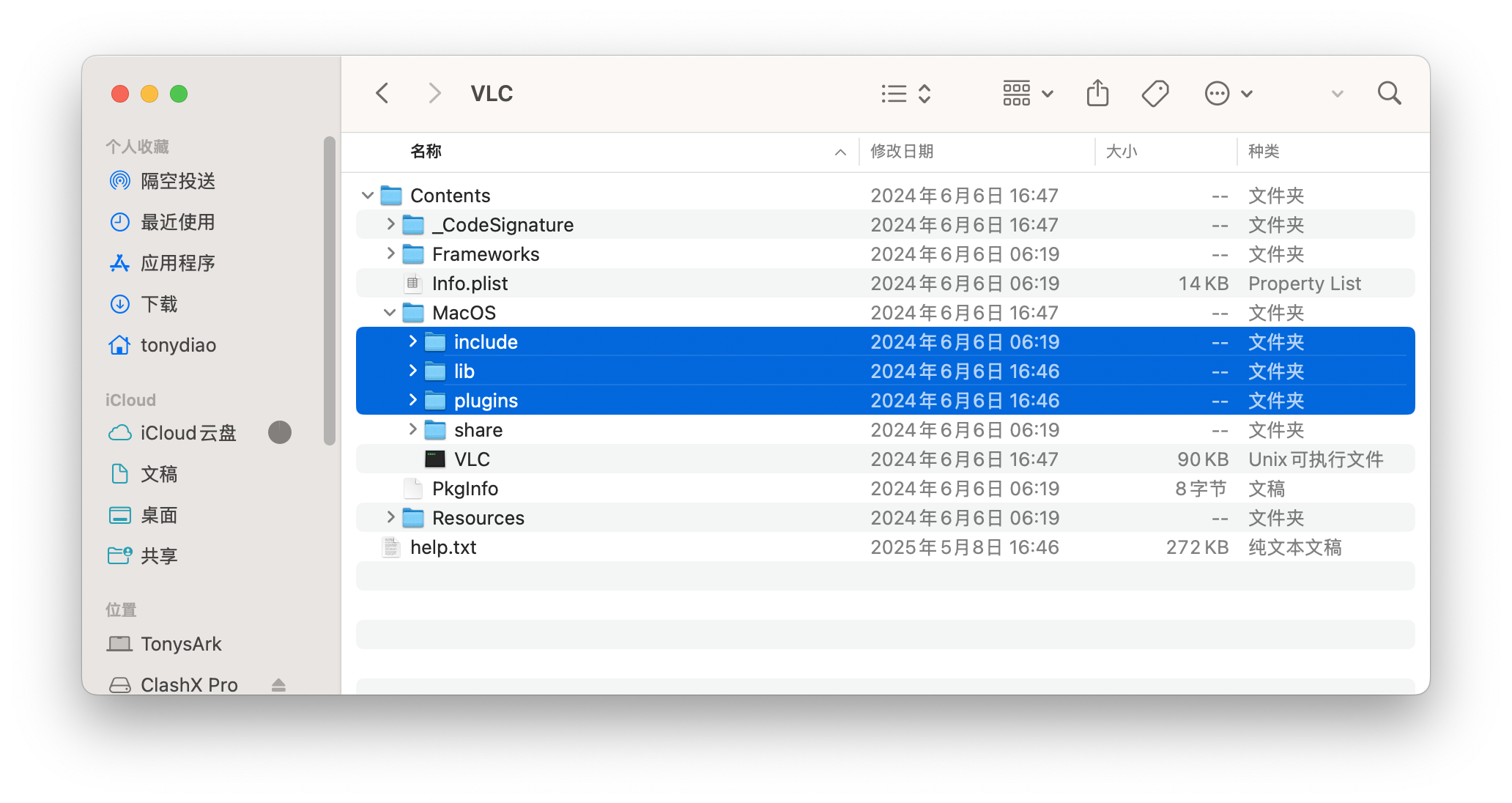This screenshot has width=1512, height=803.
Task: Select the help.txt file
Action: click(443, 547)
